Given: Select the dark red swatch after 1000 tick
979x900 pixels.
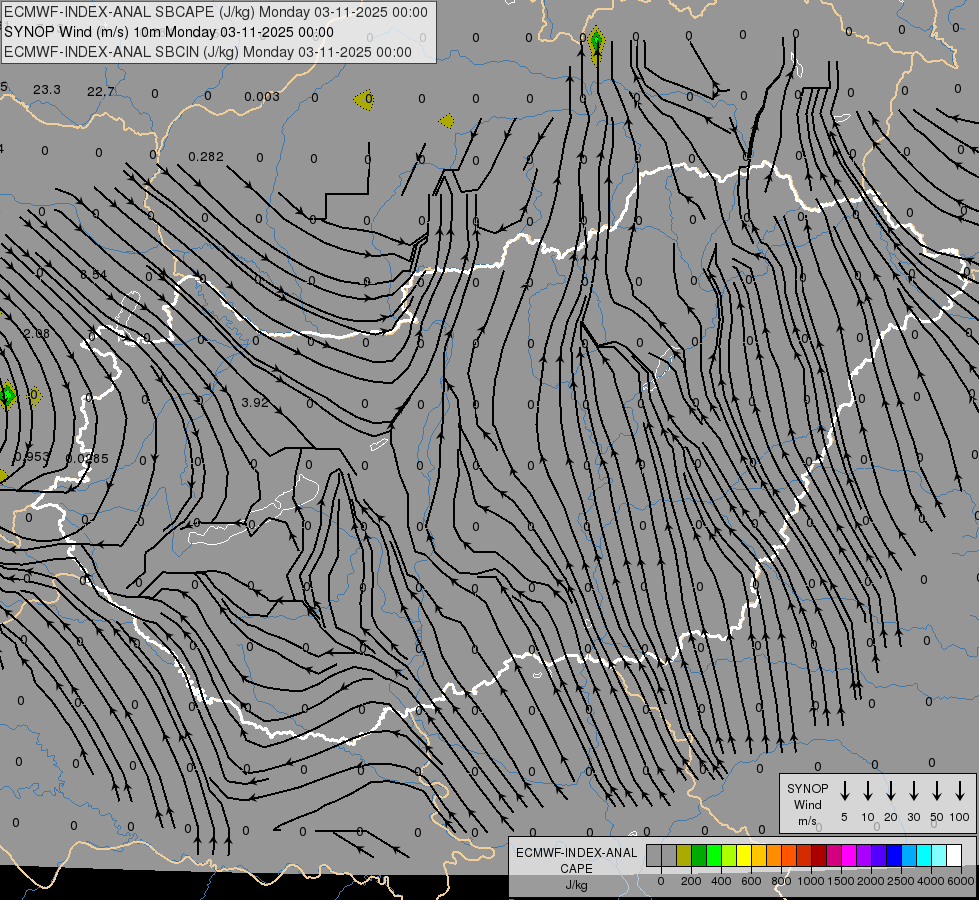Looking at the screenshot, I should 820,856.
